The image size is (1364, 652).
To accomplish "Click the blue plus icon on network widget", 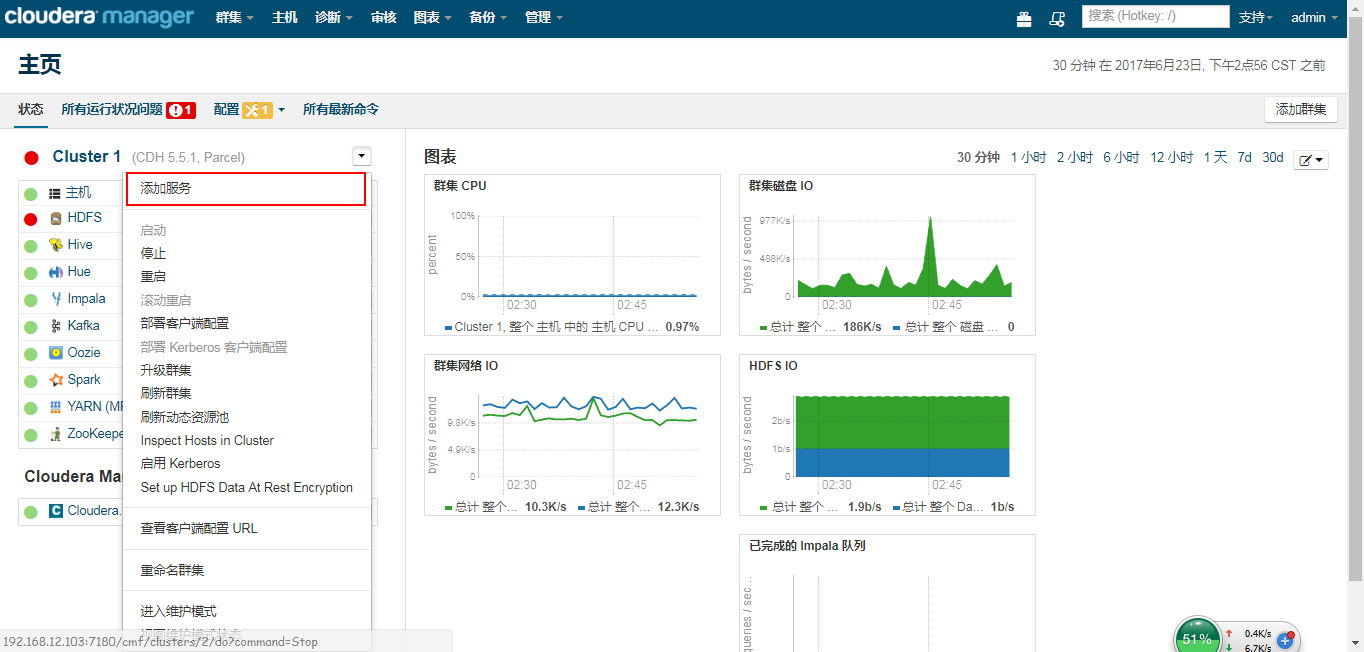I will pos(1286,640).
